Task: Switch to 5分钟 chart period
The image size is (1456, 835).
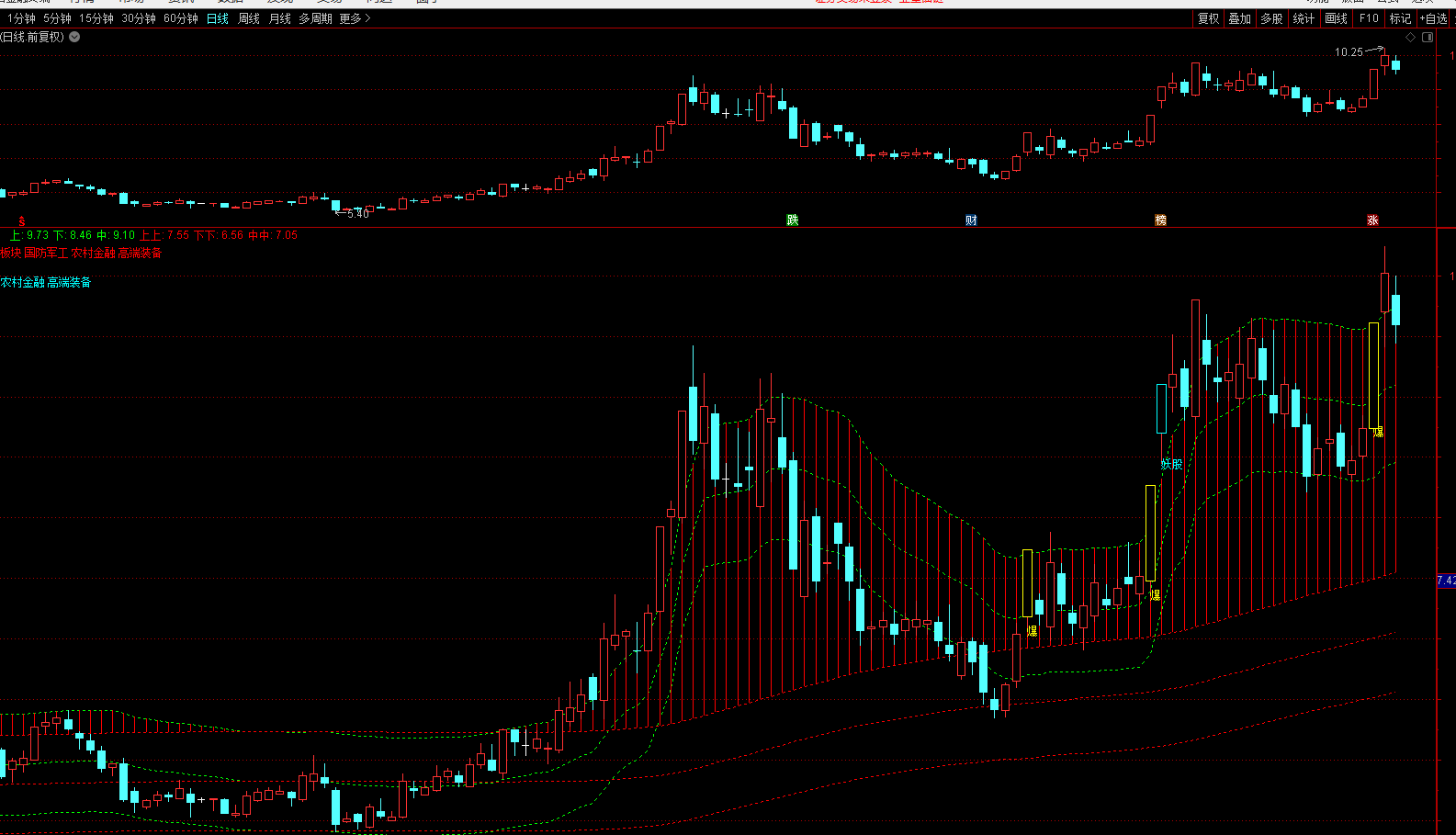Action: [57, 18]
